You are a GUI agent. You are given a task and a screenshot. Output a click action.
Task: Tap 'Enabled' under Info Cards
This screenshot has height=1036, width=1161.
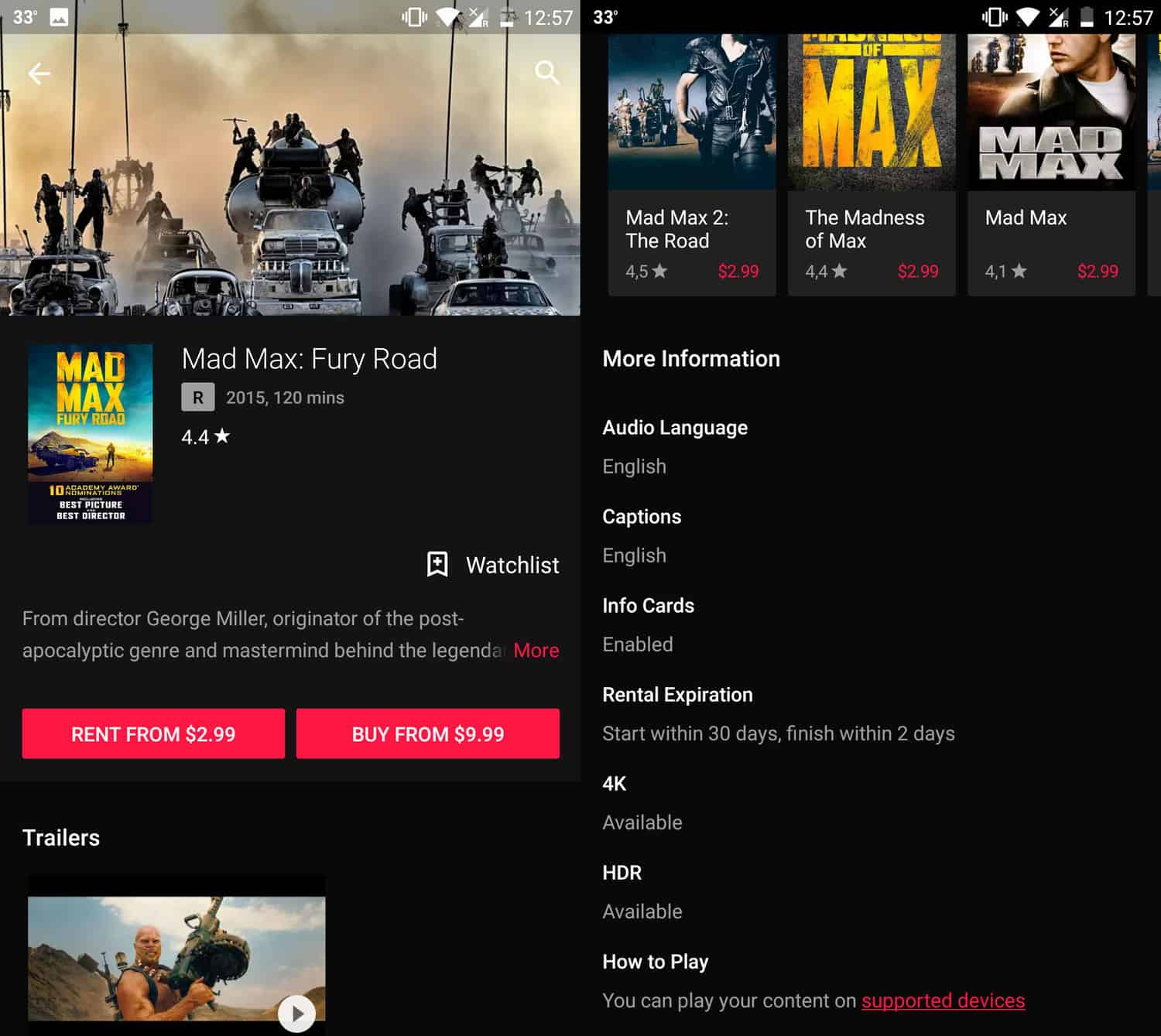pyautogui.click(x=638, y=645)
